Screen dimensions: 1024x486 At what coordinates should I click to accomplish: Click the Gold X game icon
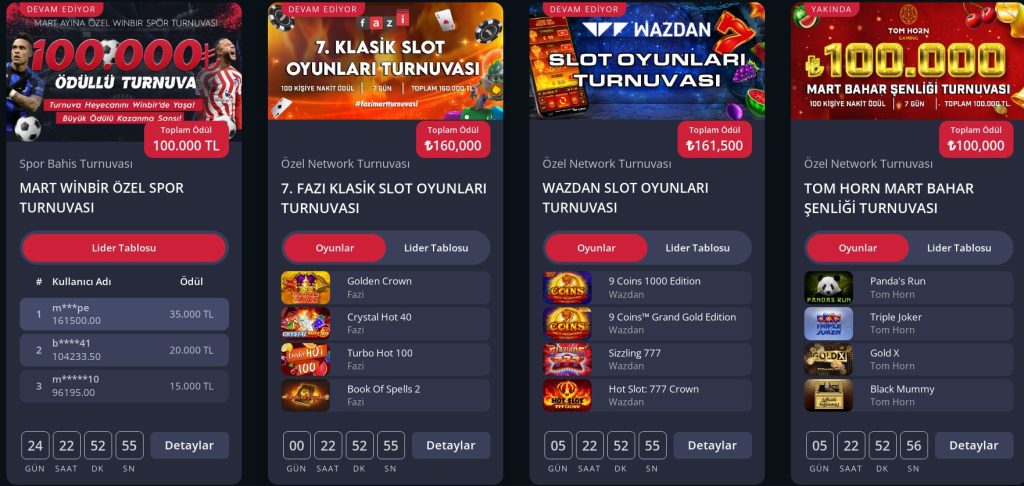point(829,359)
